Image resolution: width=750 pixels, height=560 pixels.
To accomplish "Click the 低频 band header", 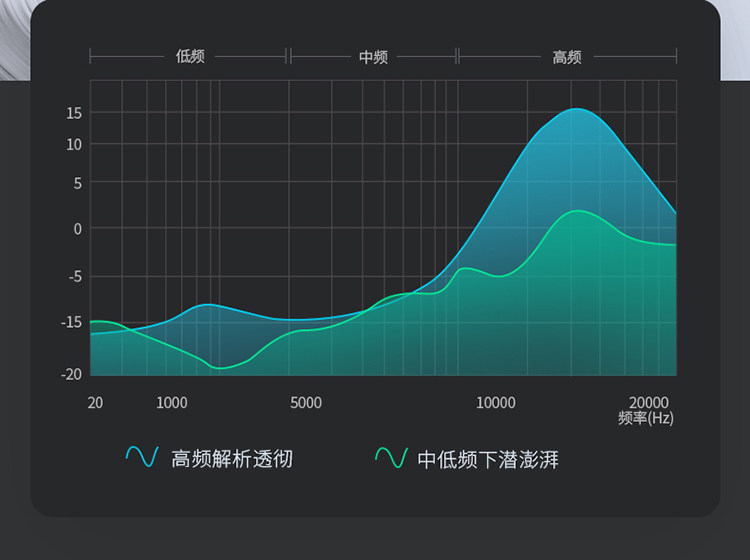I will pyautogui.click(x=190, y=56).
